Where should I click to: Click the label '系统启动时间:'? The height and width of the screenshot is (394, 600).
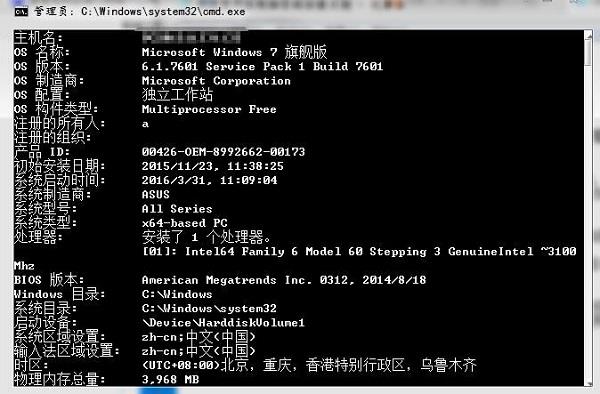point(59,180)
